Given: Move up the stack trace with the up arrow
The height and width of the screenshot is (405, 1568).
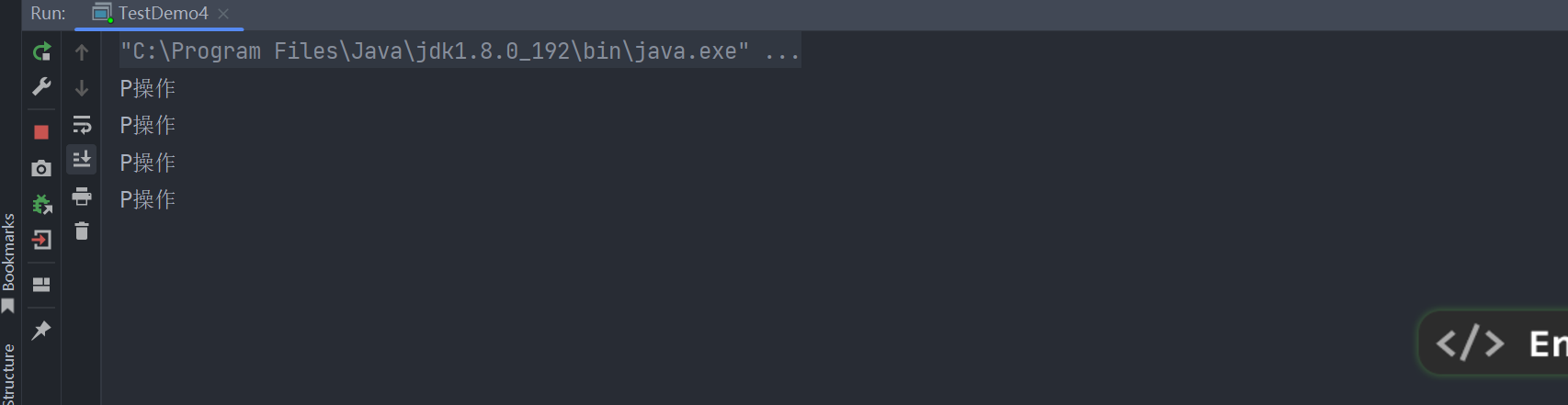Looking at the screenshot, I should (x=82, y=52).
